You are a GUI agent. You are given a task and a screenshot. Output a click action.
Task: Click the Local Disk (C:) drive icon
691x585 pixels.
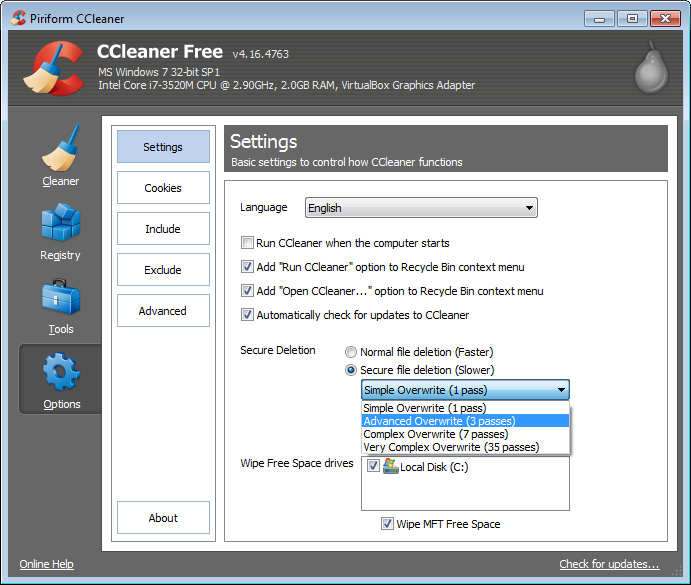coord(390,466)
